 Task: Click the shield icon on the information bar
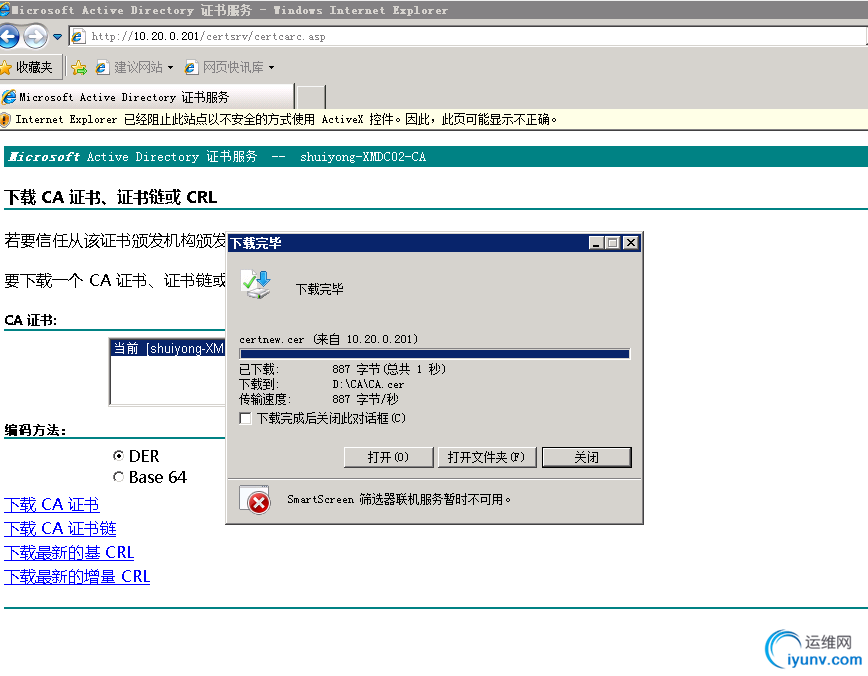6,120
